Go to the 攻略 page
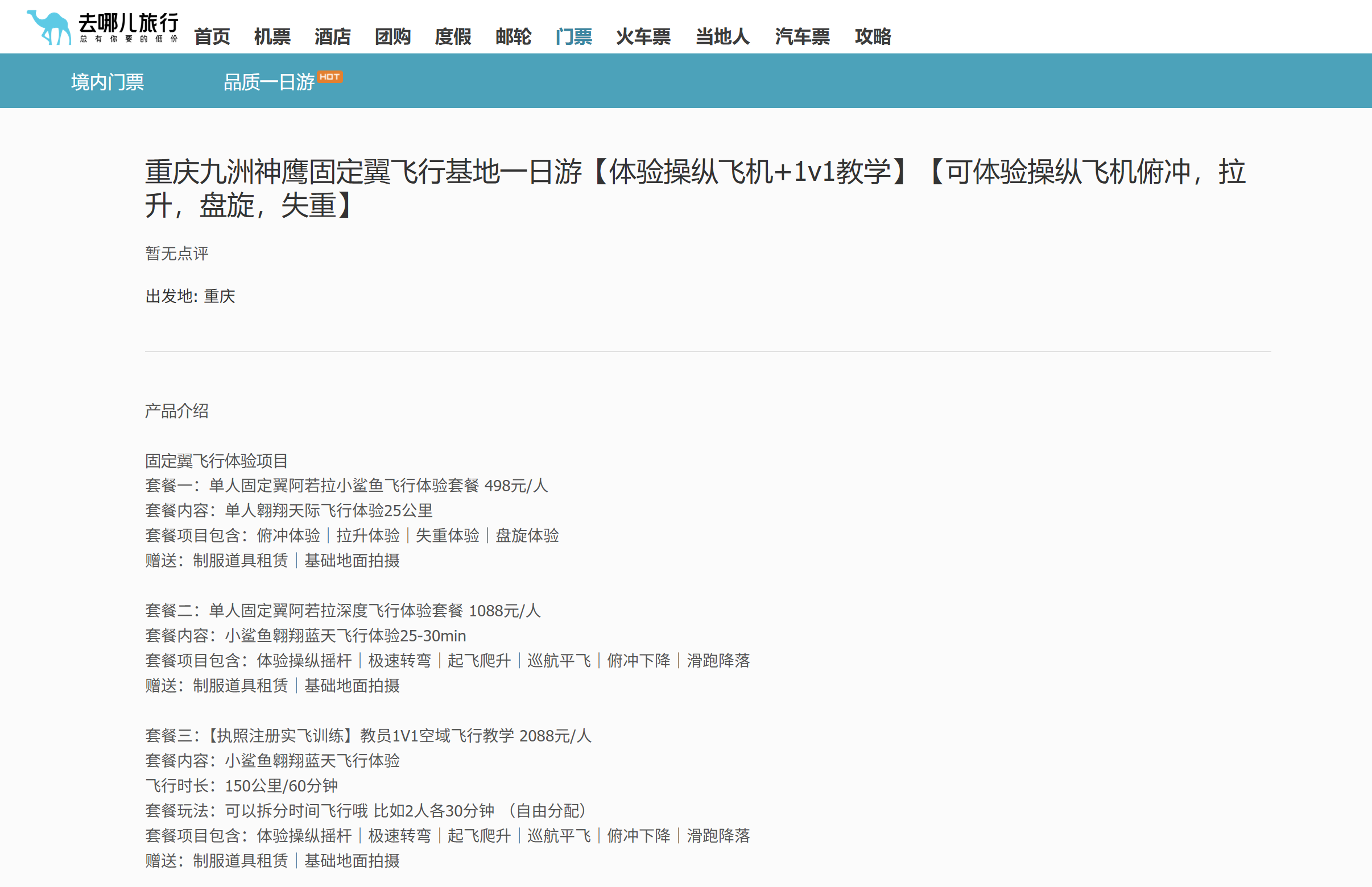This screenshot has width=1372, height=887. coord(873,37)
